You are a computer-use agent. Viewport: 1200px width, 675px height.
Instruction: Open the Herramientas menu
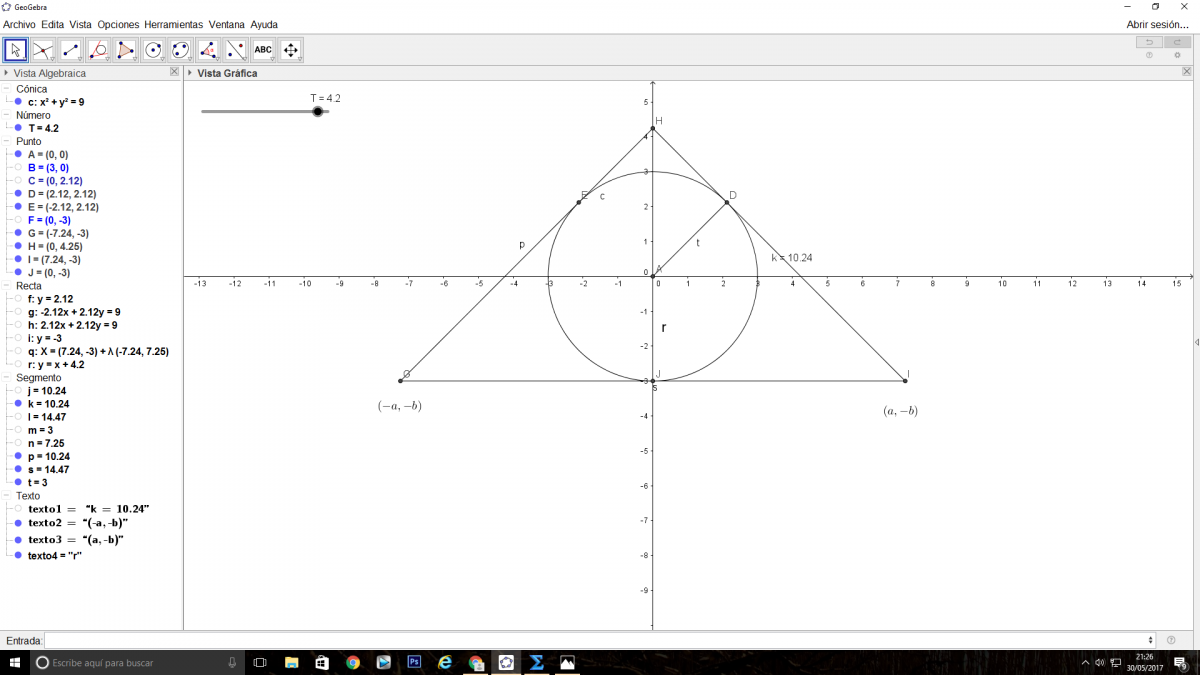[x=173, y=24]
